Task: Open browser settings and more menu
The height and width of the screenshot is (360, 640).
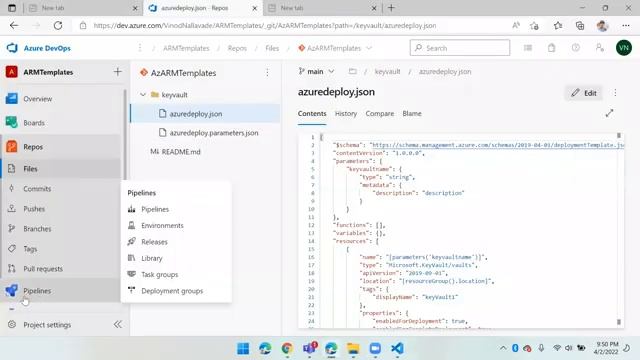Action: (626, 25)
